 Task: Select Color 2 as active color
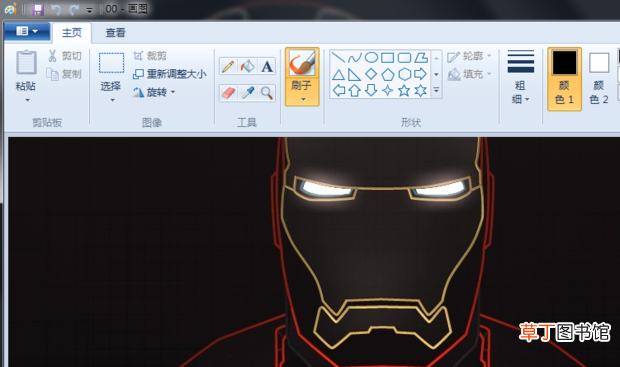pyautogui.click(x=599, y=79)
